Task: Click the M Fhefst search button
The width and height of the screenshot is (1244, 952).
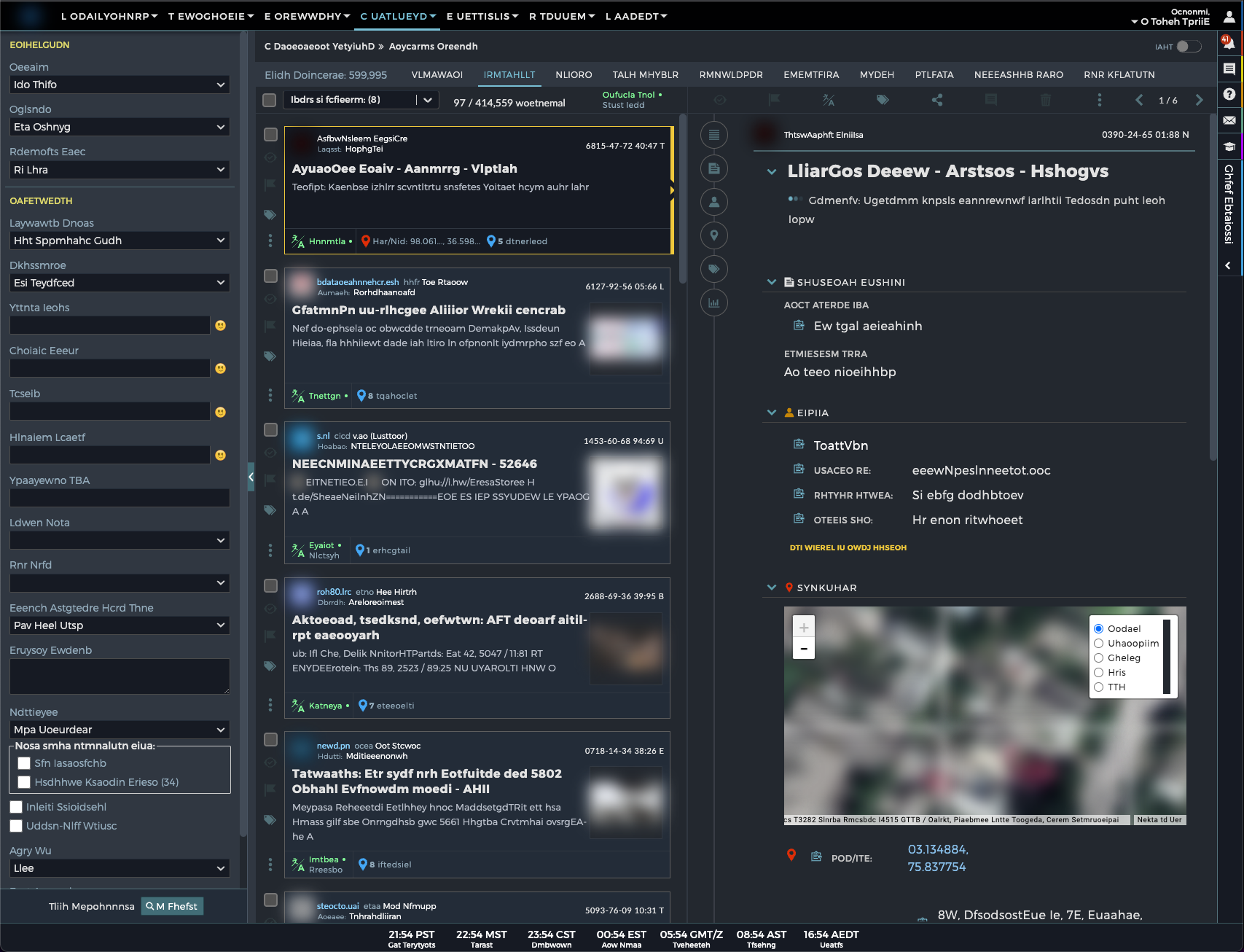Action: point(172,906)
